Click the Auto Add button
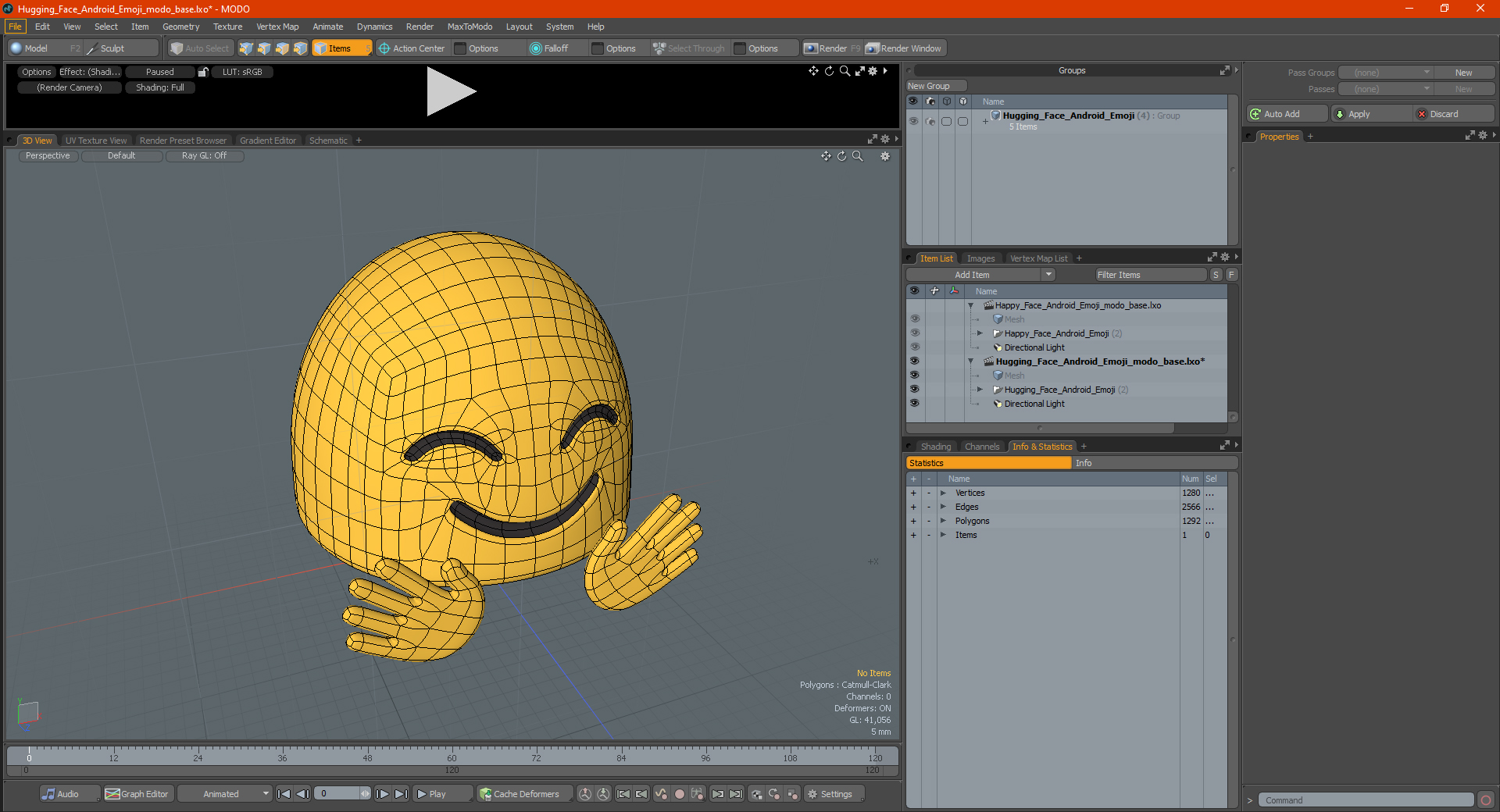This screenshot has width=1500, height=812. pyautogui.click(x=1287, y=114)
